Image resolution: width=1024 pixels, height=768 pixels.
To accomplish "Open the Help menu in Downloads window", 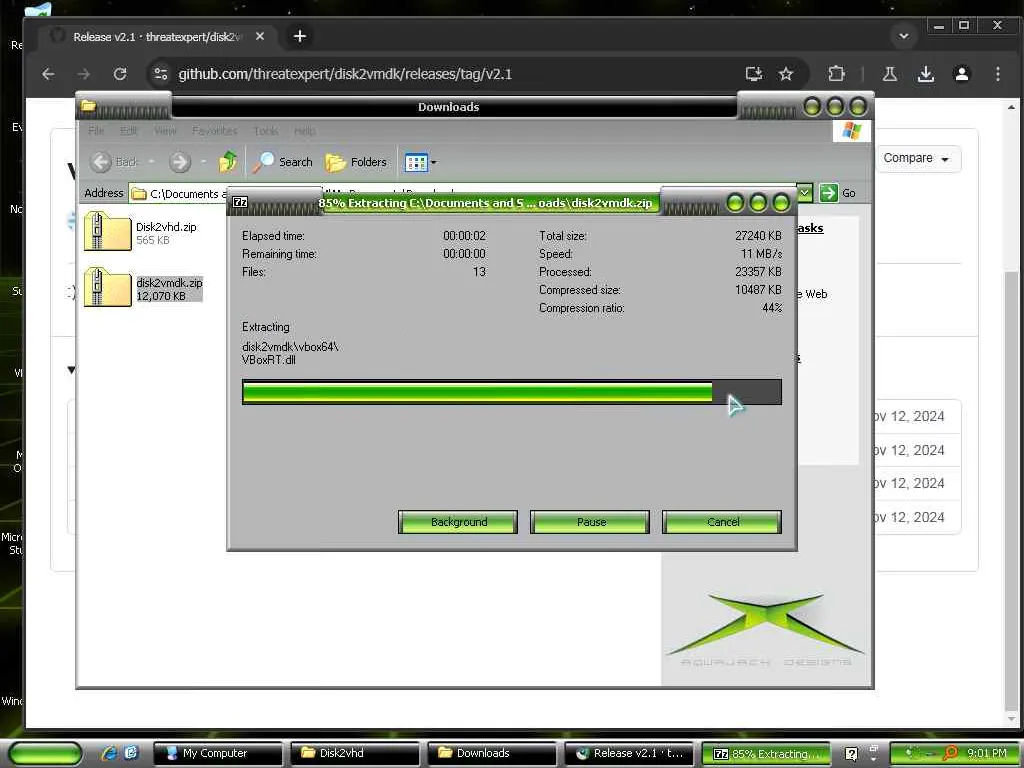I will point(304,131).
